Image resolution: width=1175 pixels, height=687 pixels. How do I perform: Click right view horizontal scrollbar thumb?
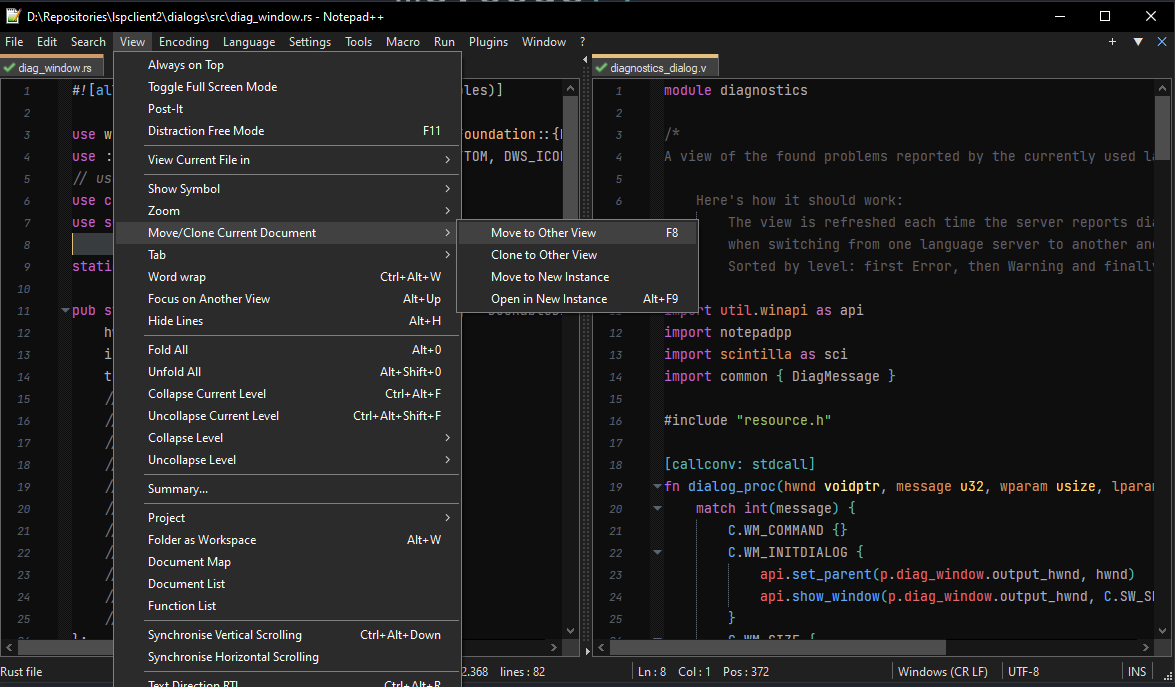point(778,647)
